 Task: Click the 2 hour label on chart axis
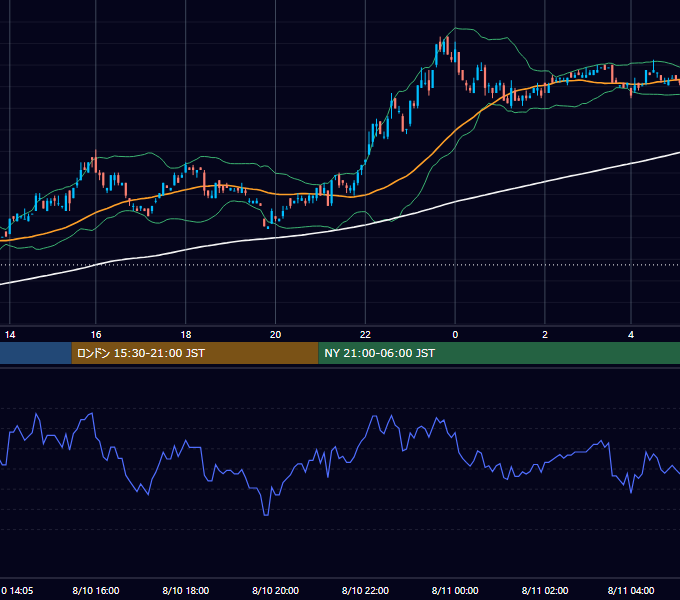tap(545, 335)
